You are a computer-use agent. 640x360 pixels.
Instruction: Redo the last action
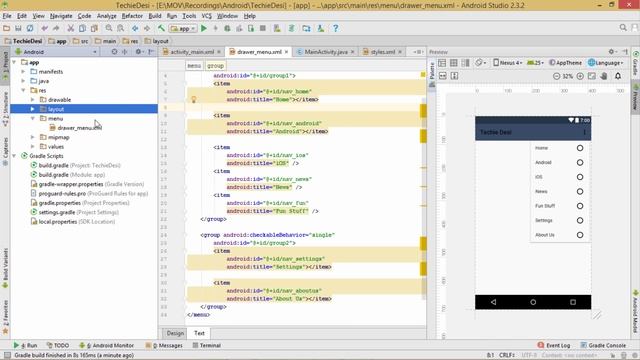[56, 28]
